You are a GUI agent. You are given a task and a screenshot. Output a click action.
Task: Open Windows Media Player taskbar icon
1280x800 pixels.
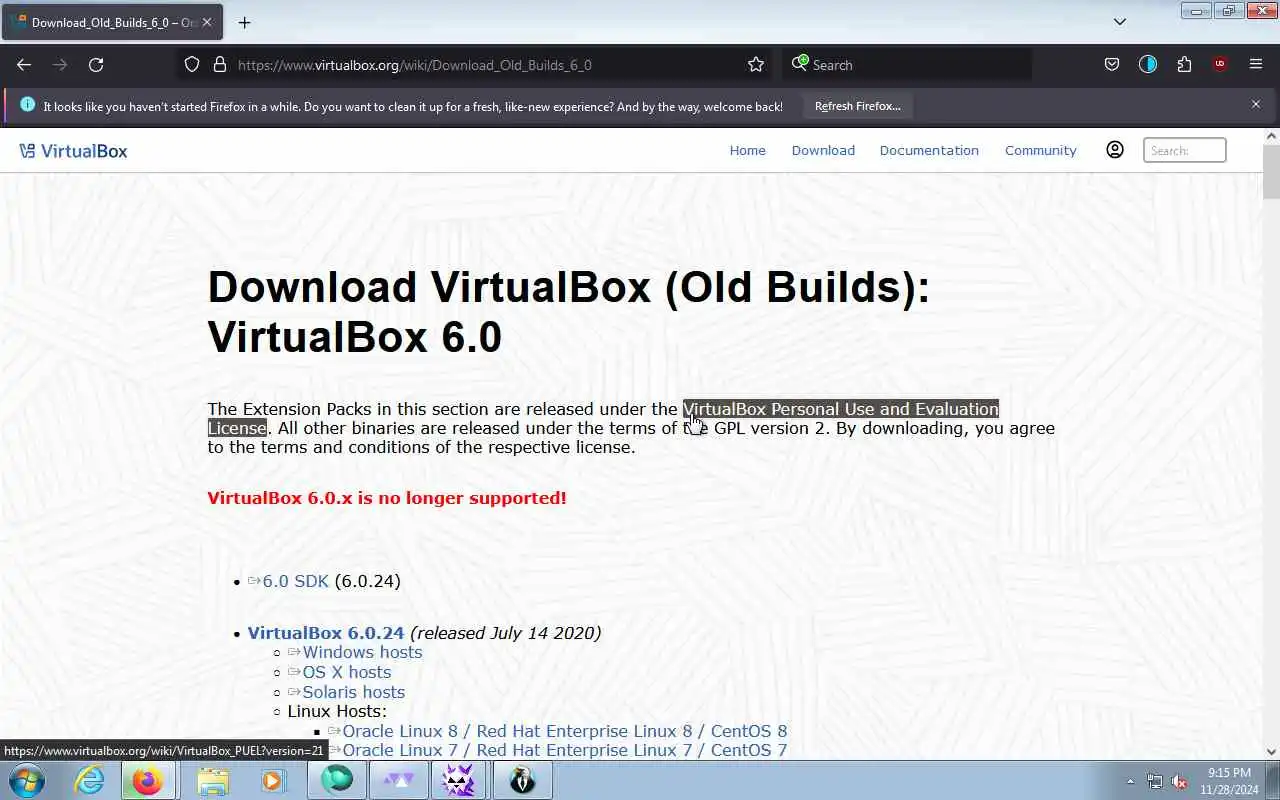pos(273,780)
